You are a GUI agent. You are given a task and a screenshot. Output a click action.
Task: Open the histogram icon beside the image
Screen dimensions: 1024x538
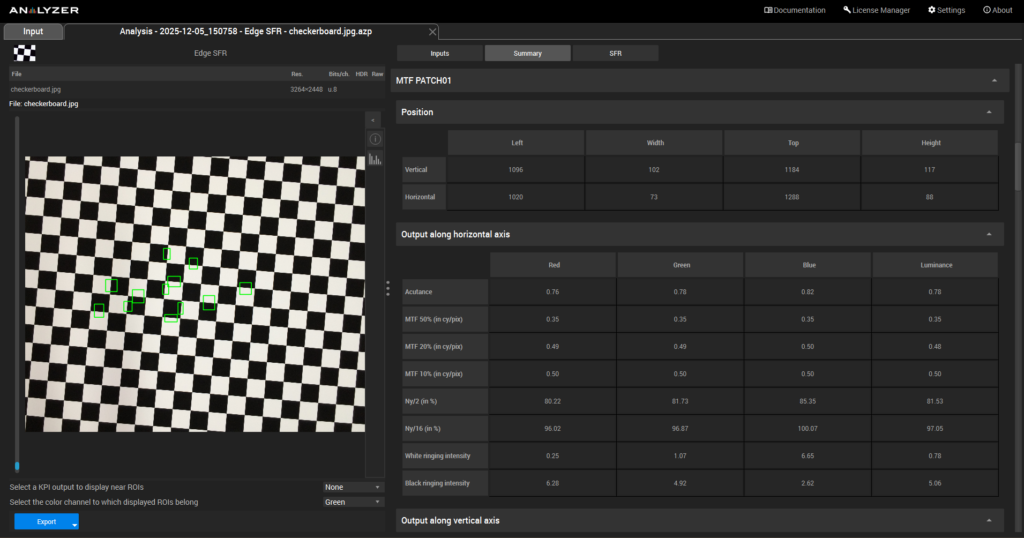375,159
